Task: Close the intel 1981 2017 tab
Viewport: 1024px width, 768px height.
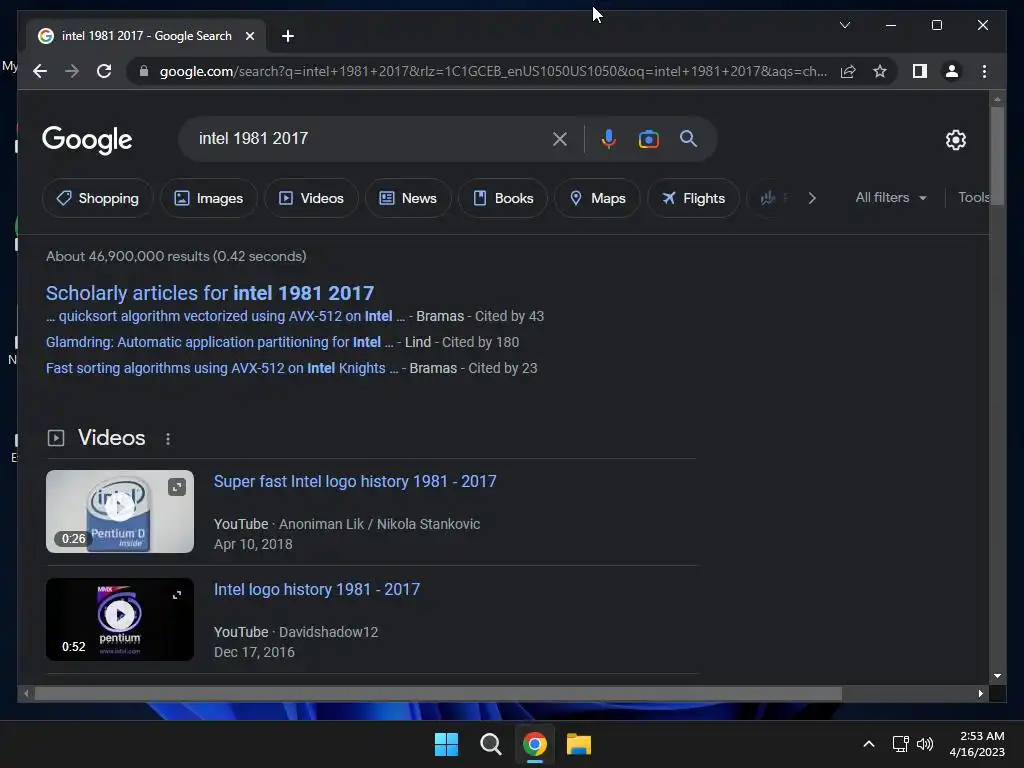Action: tap(249, 36)
